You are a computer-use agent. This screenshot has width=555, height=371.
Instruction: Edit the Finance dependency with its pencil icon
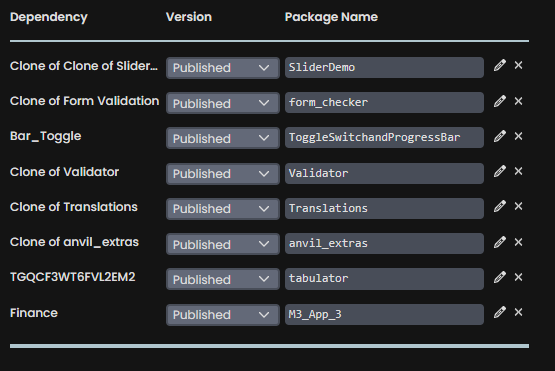(499, 312)
